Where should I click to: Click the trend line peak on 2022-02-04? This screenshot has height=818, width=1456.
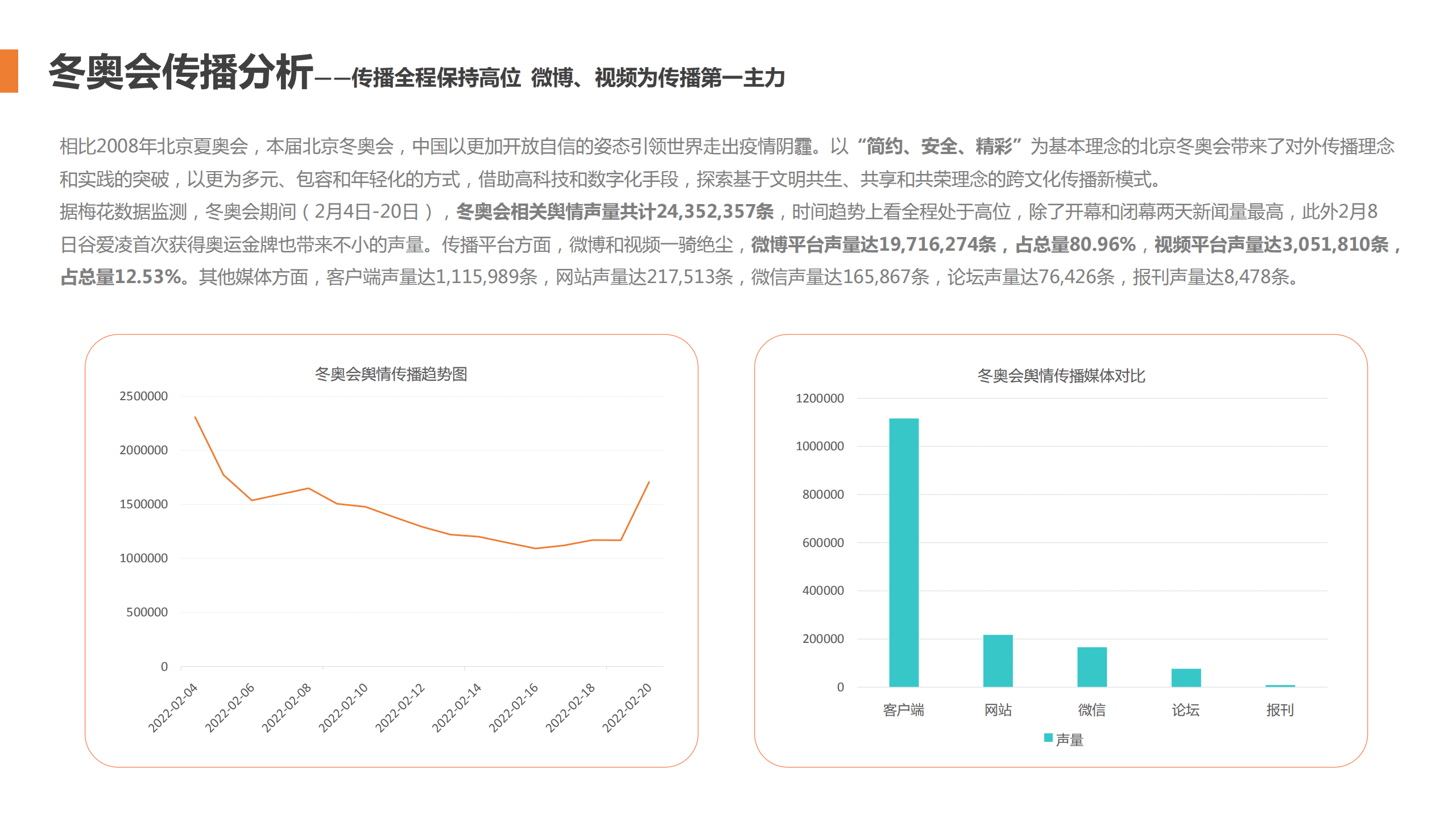[195, 417]
